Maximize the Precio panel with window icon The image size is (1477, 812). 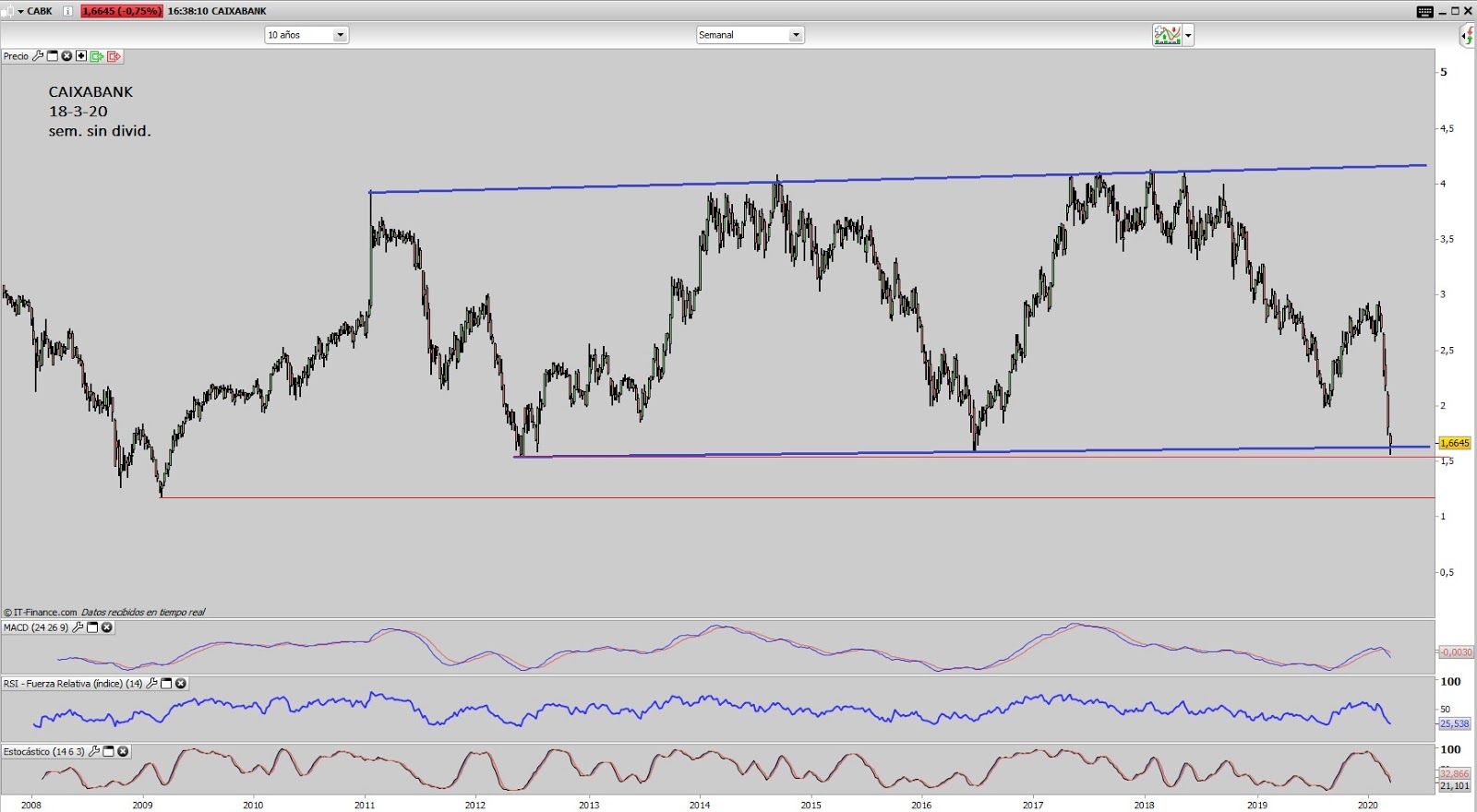53,56
